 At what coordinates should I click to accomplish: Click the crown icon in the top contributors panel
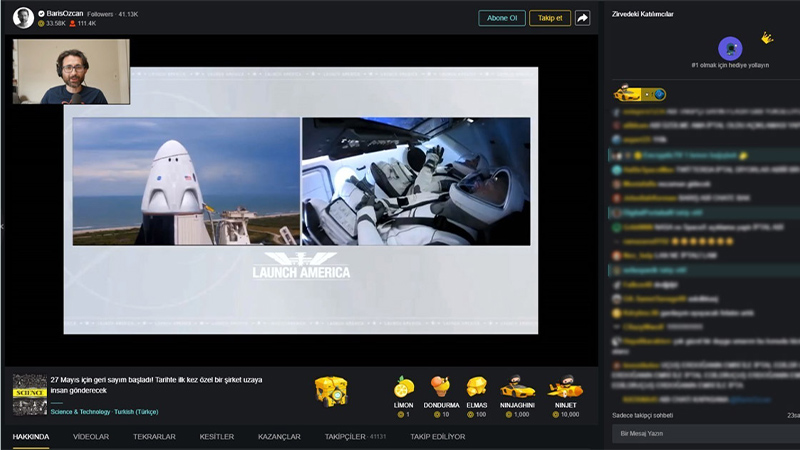click(x=767, y=38)
